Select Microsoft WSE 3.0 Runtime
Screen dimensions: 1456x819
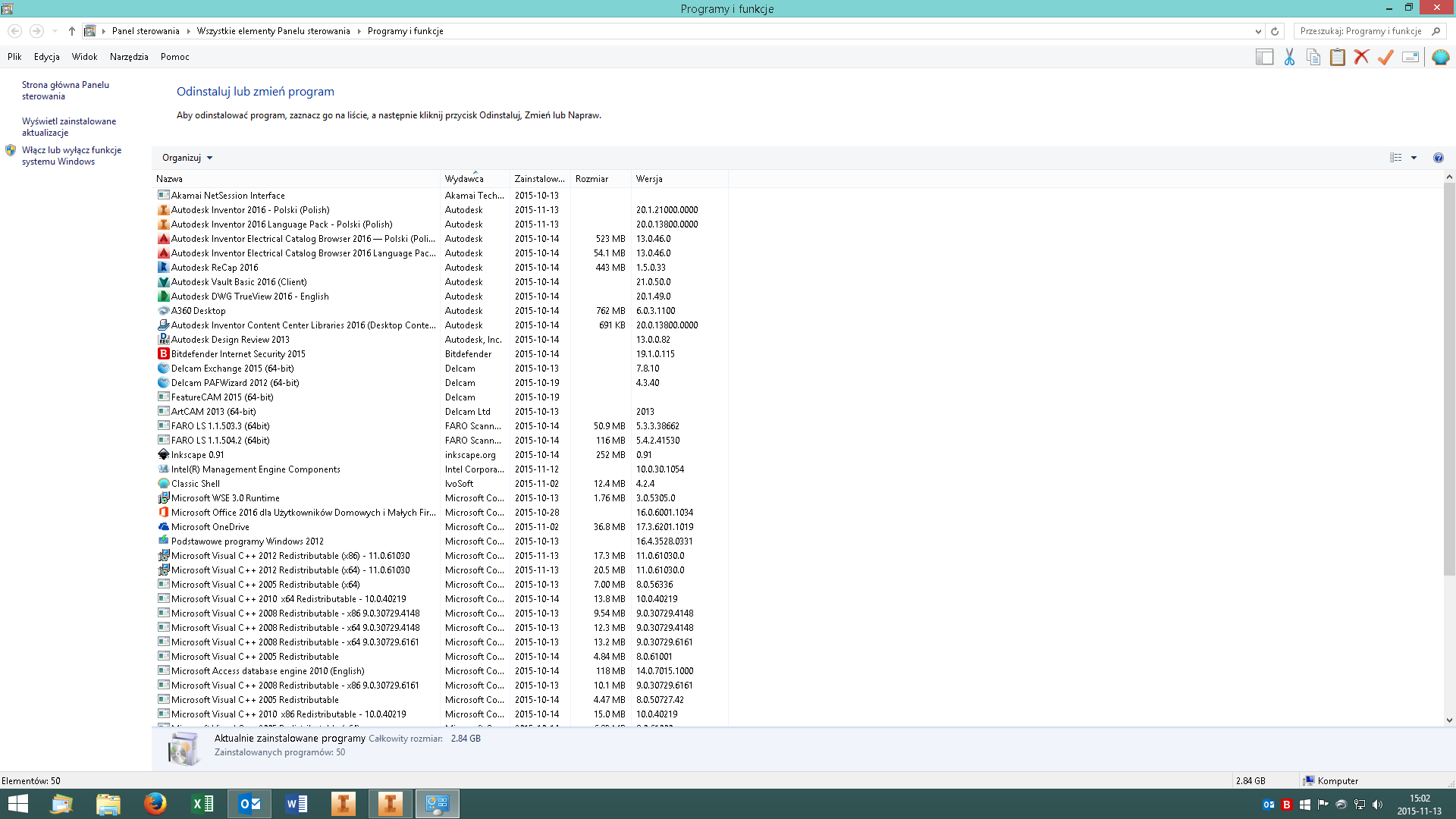pyautogui.click(x=440, y=498)
